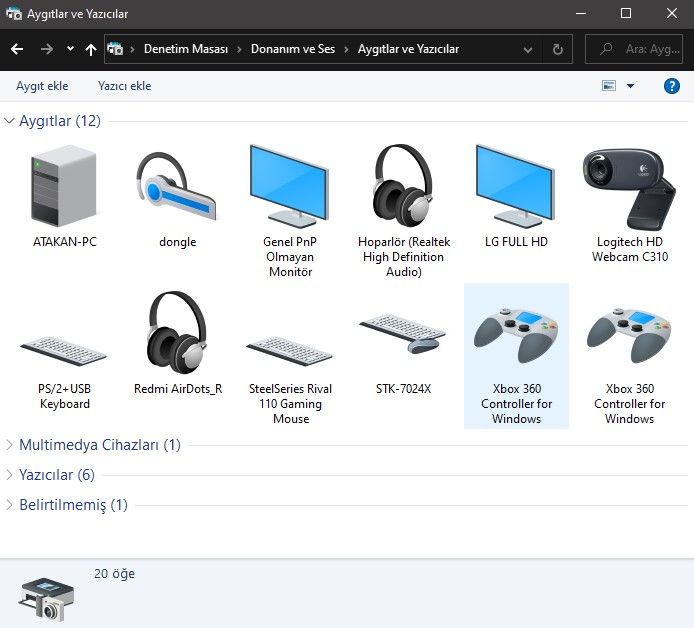Select the Logitech HD Webcam C310 icon
The height and width of the screenshot is (628, 694).
coord(629,189)
